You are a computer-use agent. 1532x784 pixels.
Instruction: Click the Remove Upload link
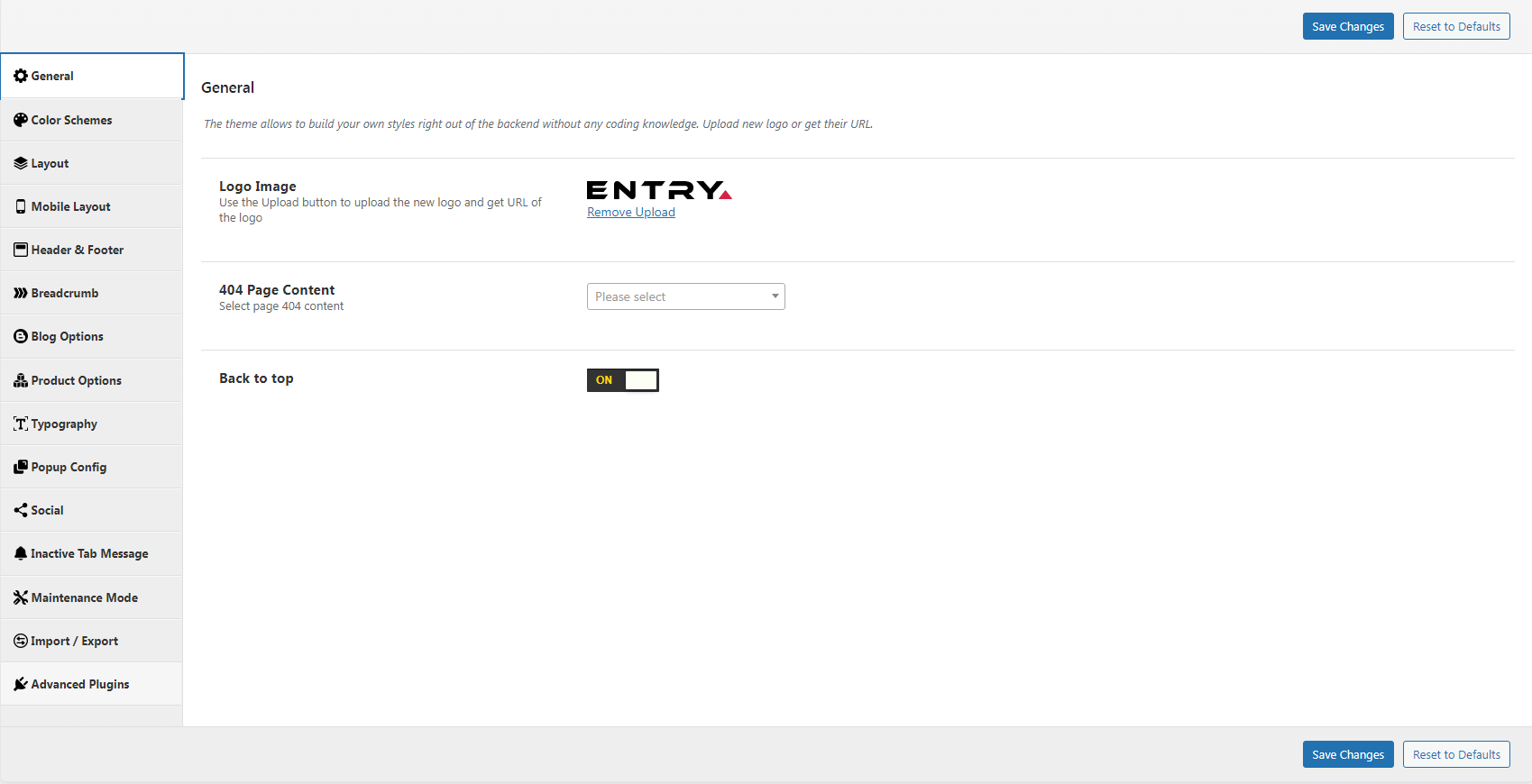point(631,213)
